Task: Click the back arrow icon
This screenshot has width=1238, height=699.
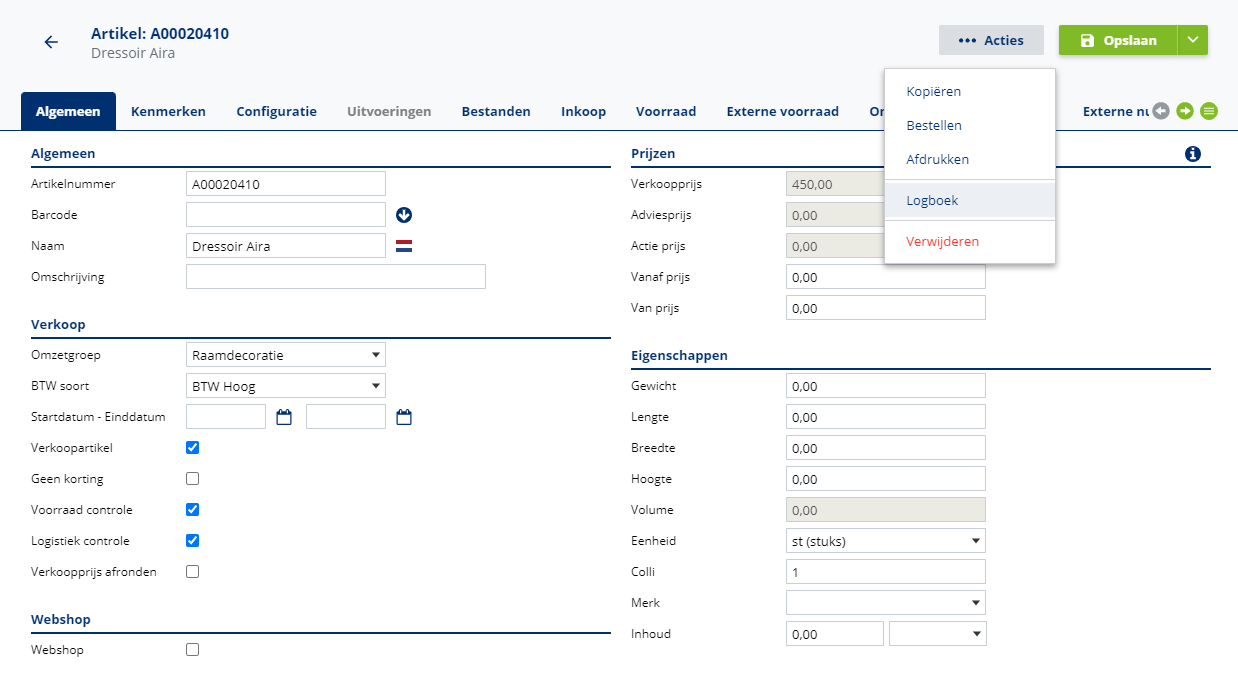Action: pyautogui.click(x=51, y=42)
